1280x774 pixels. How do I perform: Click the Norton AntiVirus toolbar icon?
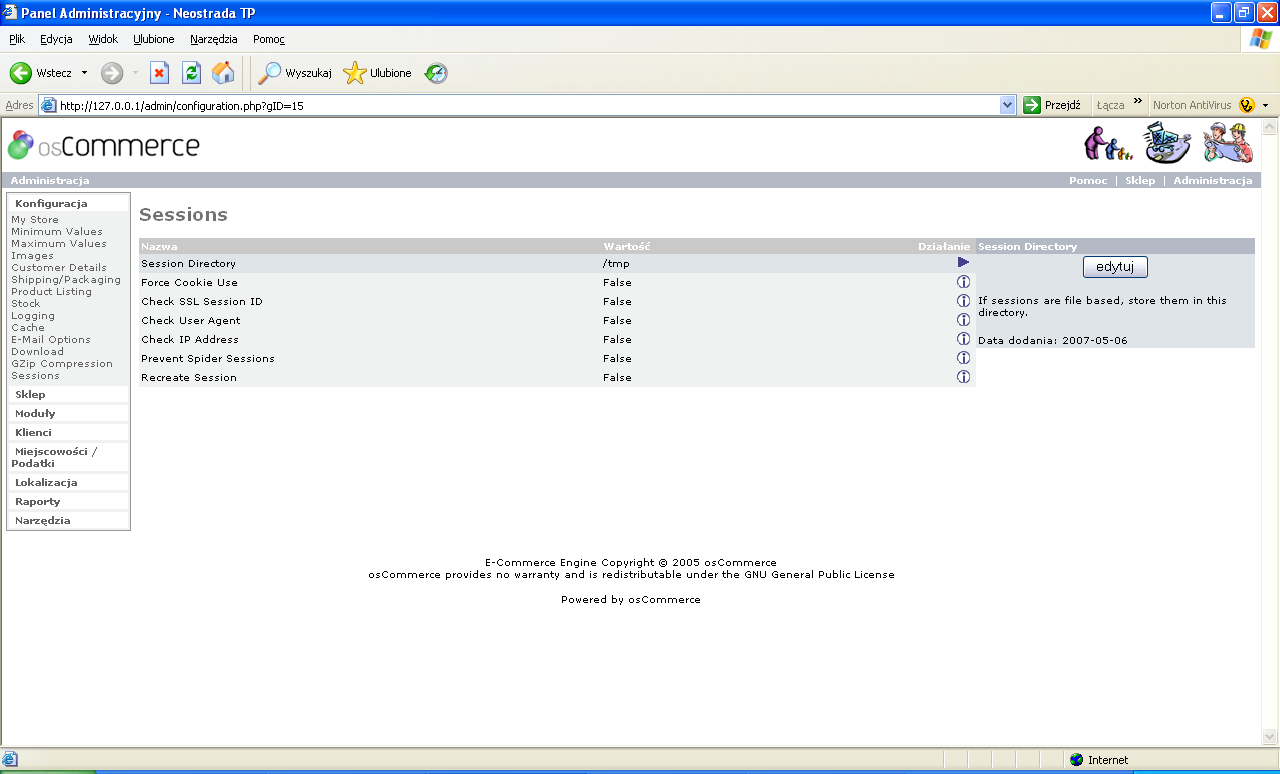tap(1246, 105)
